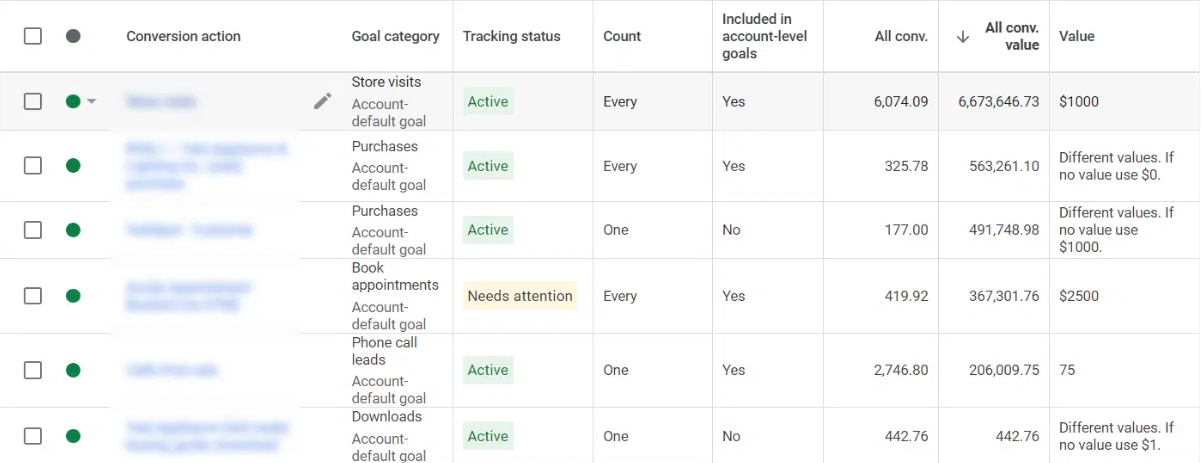Click green status dot on the Downloads row
Viewport: 1204px width, 463px height.
coord(73,436)
